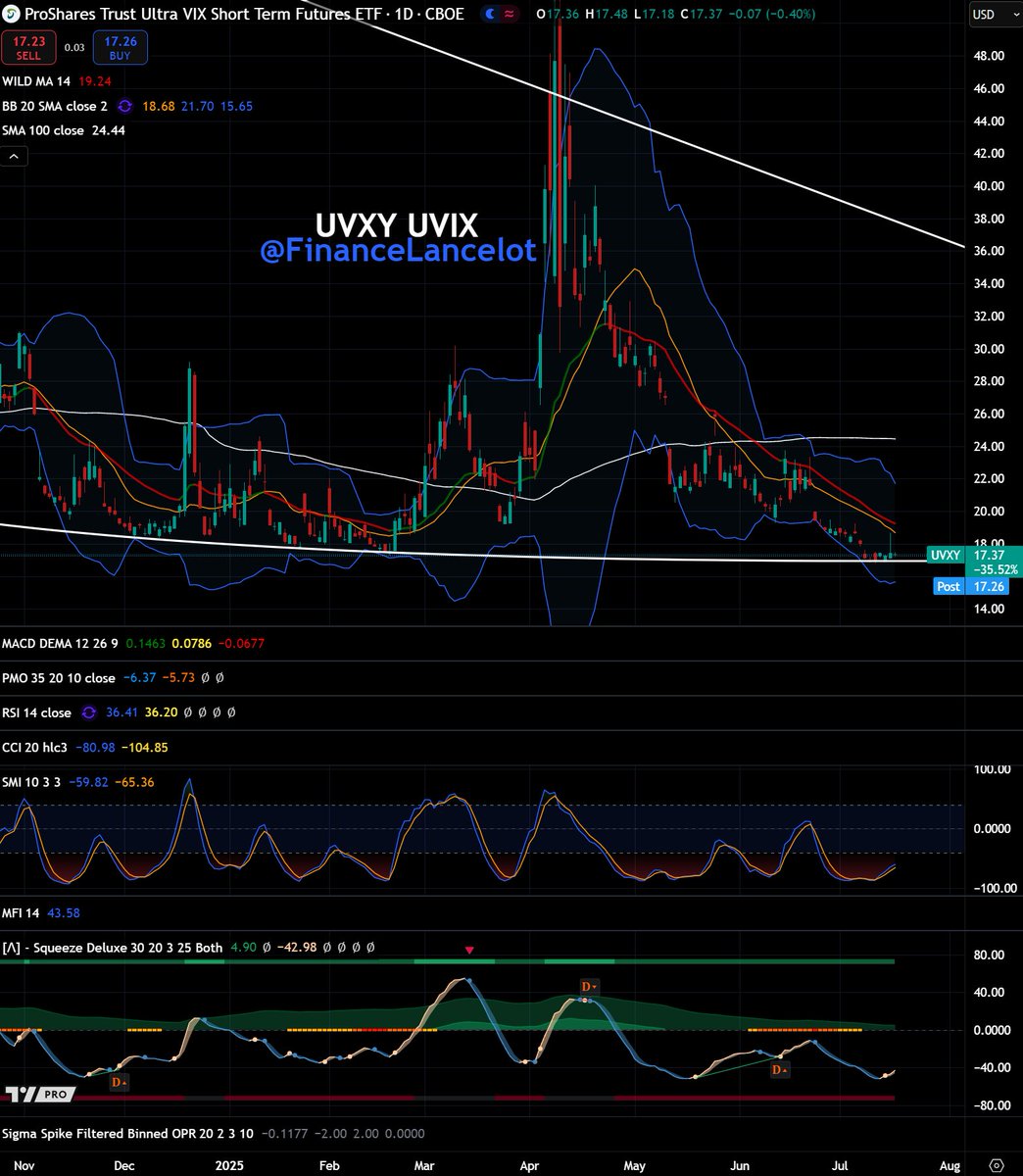Click the 14.00 price axis label

click(989, 609)
